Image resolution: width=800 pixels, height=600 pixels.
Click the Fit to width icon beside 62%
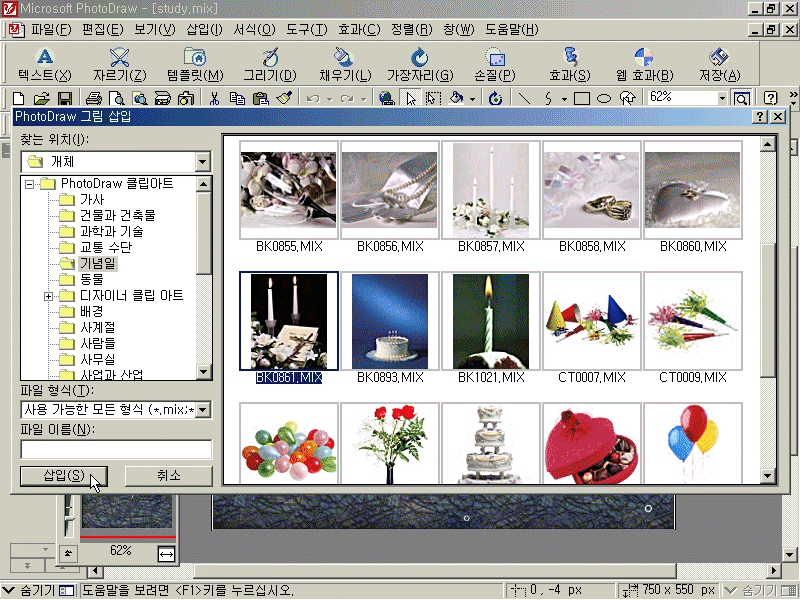tap(167, 553)
